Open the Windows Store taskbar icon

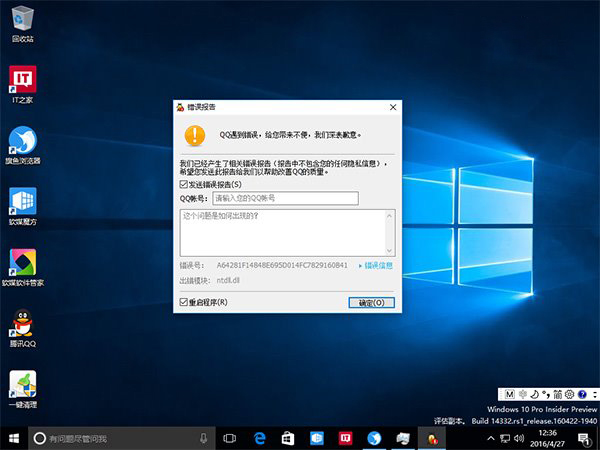click(x=287, y=438)
